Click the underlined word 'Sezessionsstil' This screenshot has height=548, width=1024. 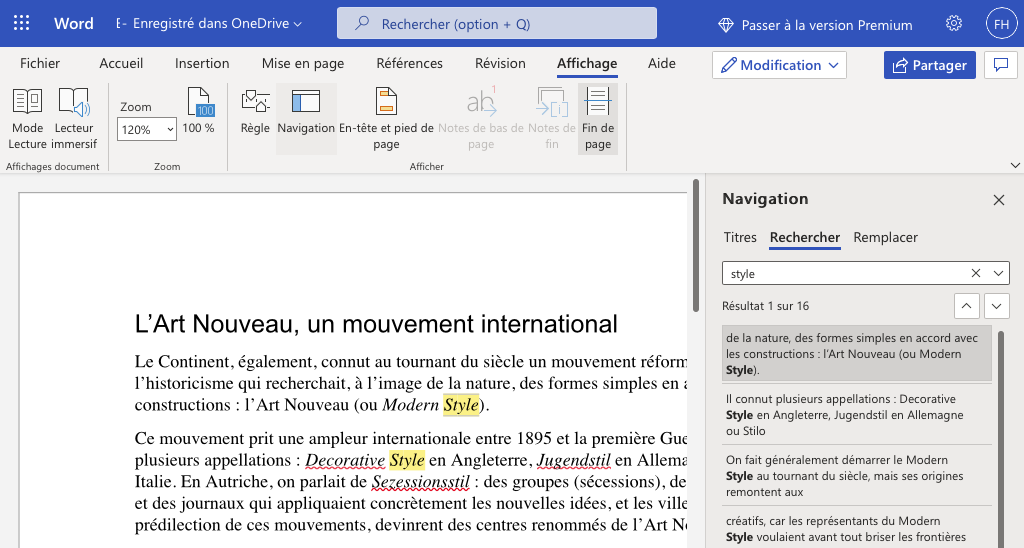(421, 482)
